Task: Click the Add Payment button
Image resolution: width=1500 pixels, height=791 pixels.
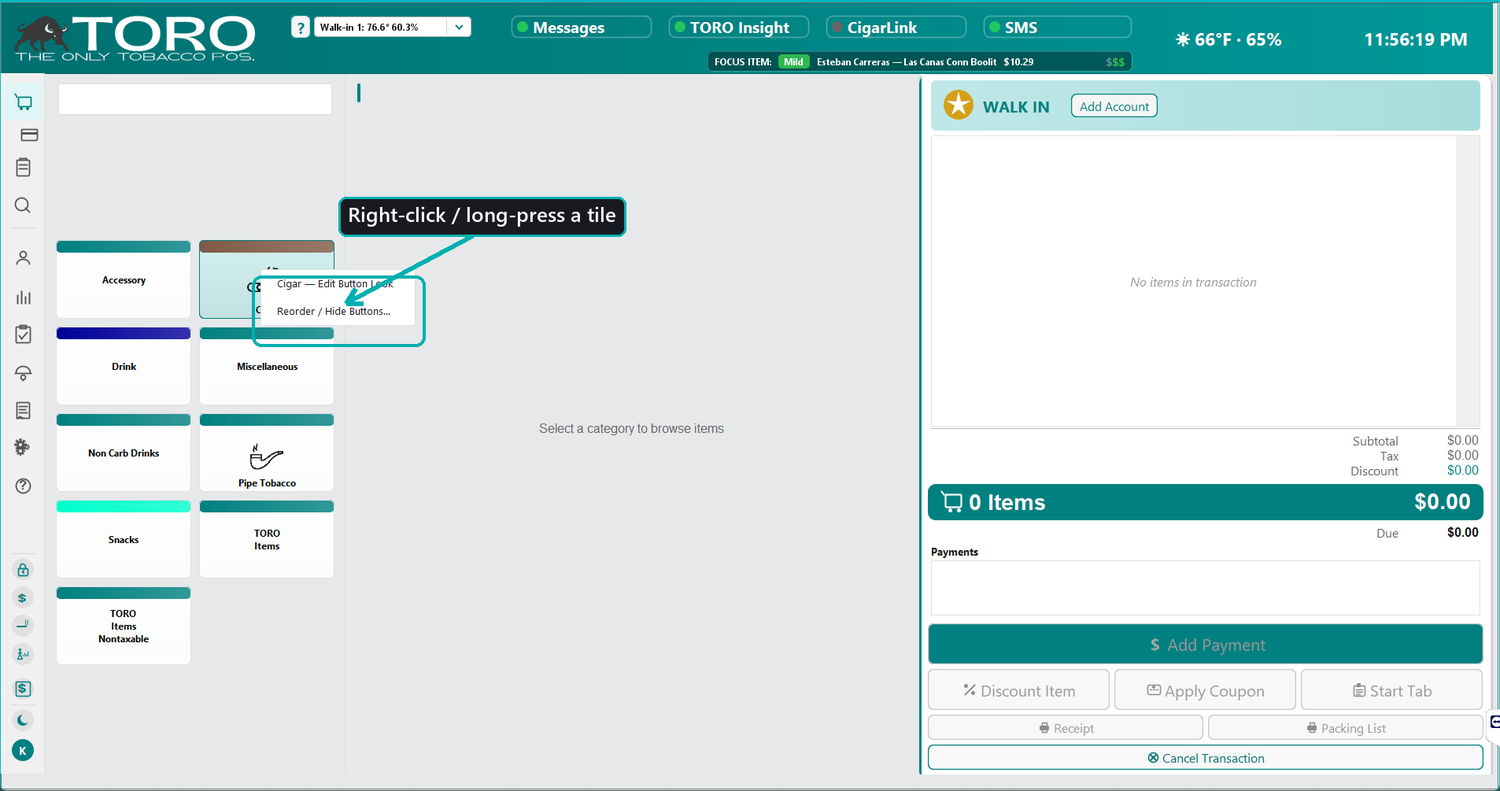Action: 1205,645
